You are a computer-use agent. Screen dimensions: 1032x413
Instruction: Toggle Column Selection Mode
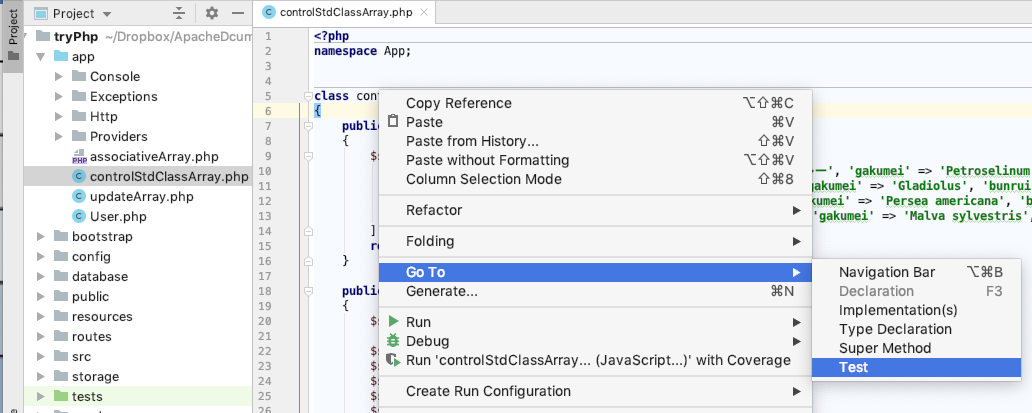coord(596,180)
